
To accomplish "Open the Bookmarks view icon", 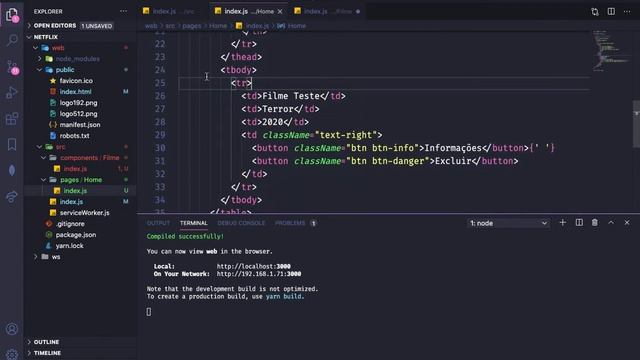I will tap(12, 144).
